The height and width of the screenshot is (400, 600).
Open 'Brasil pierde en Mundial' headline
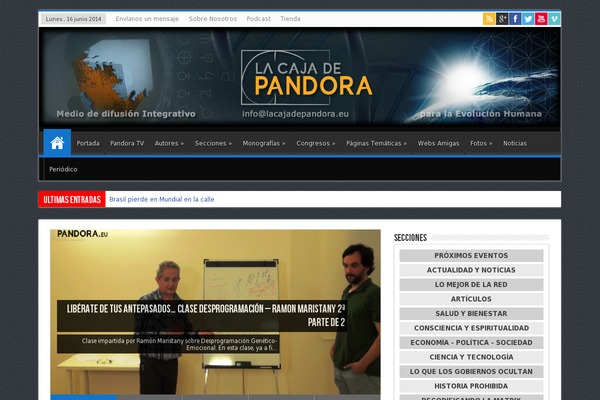click(x=161, y=199)
